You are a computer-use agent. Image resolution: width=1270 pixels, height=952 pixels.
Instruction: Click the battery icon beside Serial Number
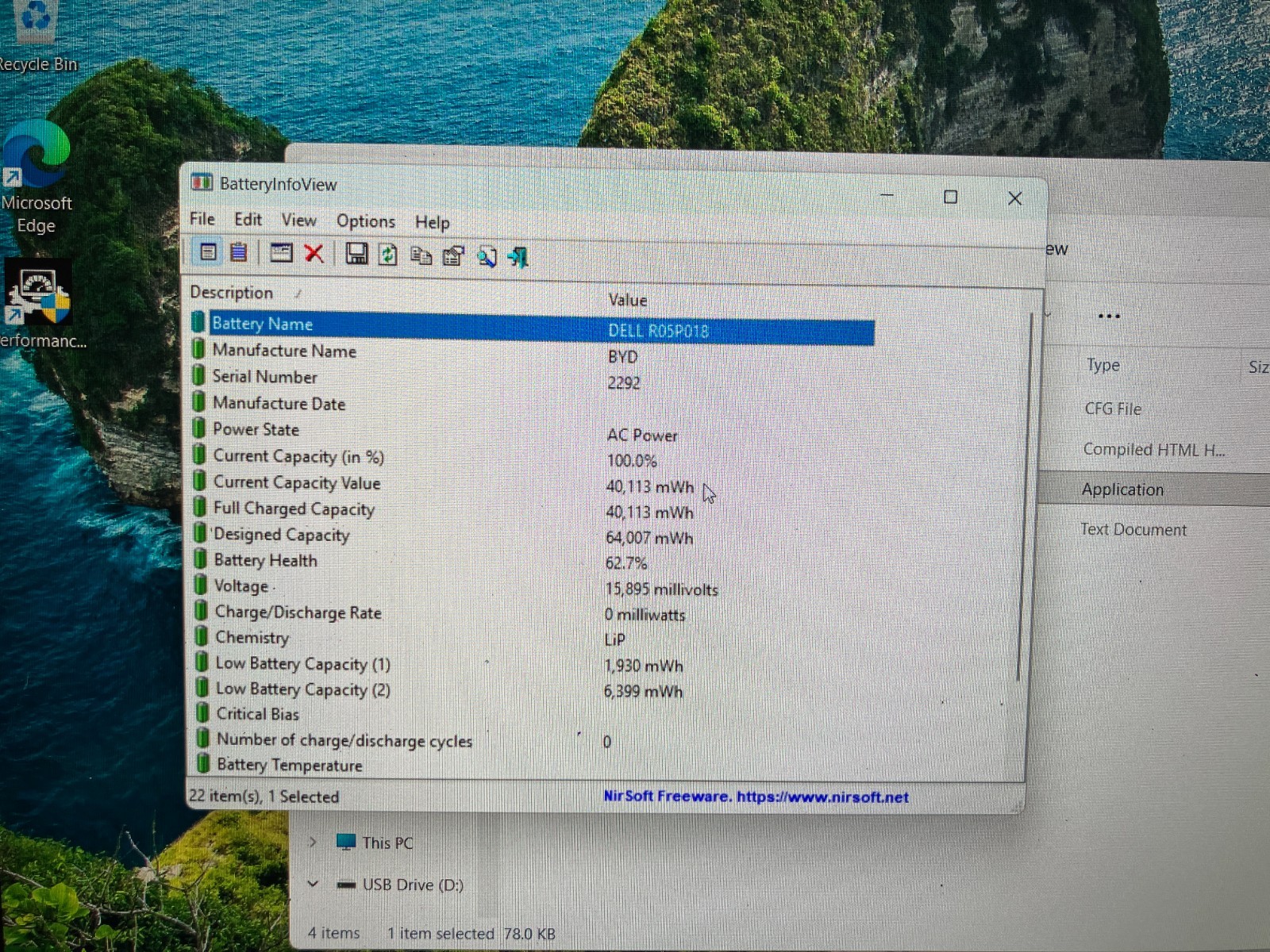click(198, 375)
